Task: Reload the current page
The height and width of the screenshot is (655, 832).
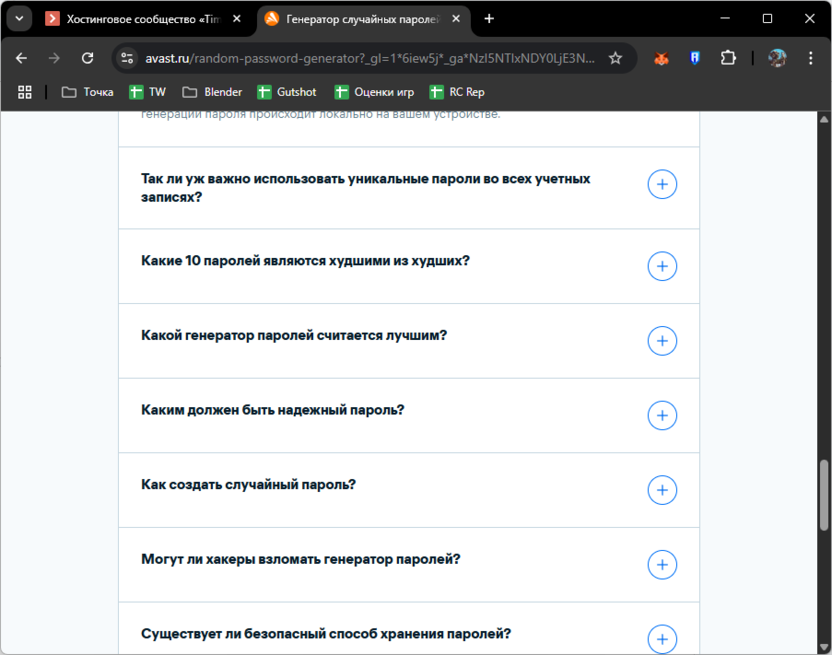Action: [87, 58]
